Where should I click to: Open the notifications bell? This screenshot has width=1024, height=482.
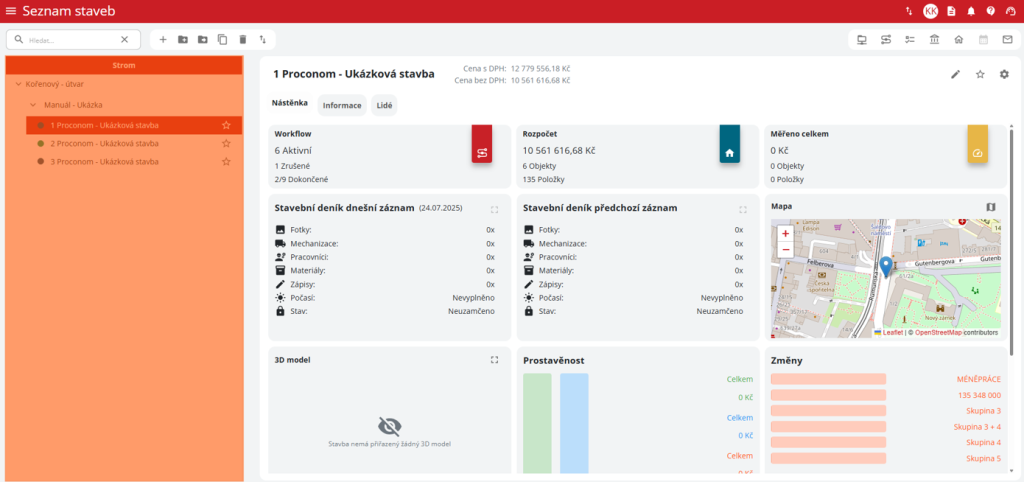[x=970, y=11]
